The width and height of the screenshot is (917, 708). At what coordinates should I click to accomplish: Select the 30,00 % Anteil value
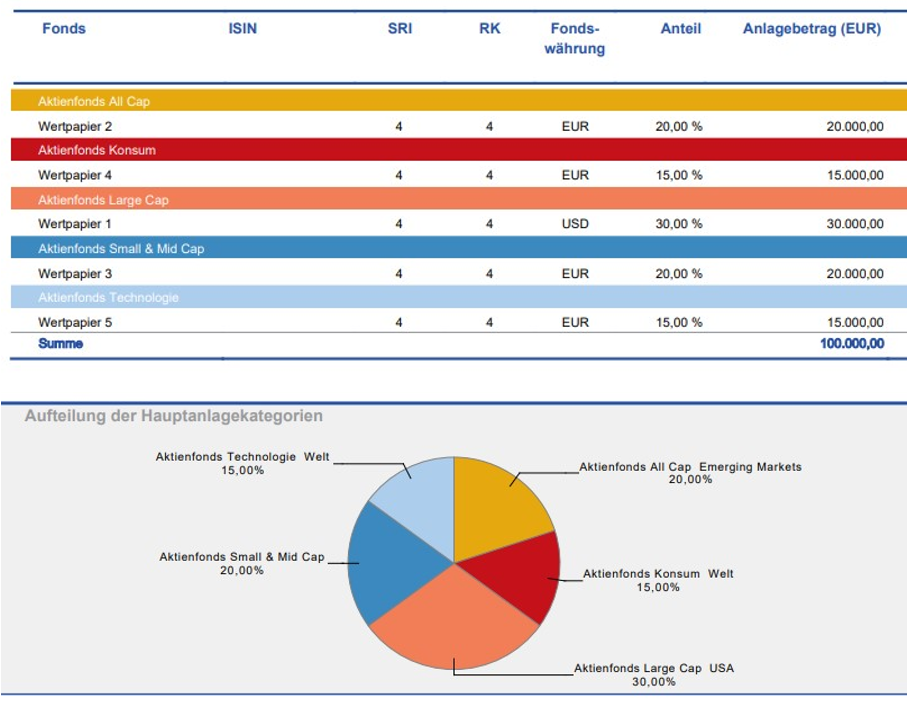pyautogui.click(x=678, y=224)
